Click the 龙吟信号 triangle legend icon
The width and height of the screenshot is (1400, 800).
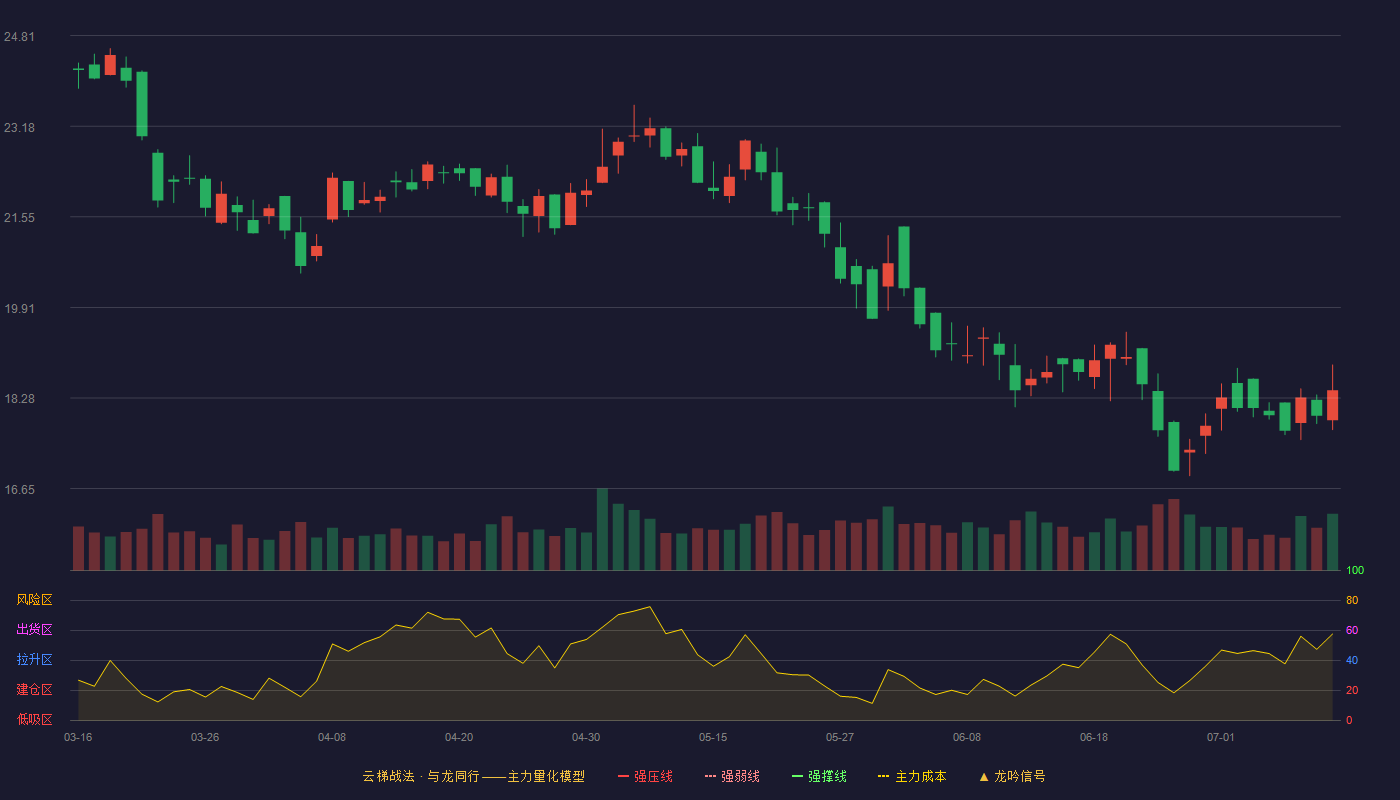point(984,776)
